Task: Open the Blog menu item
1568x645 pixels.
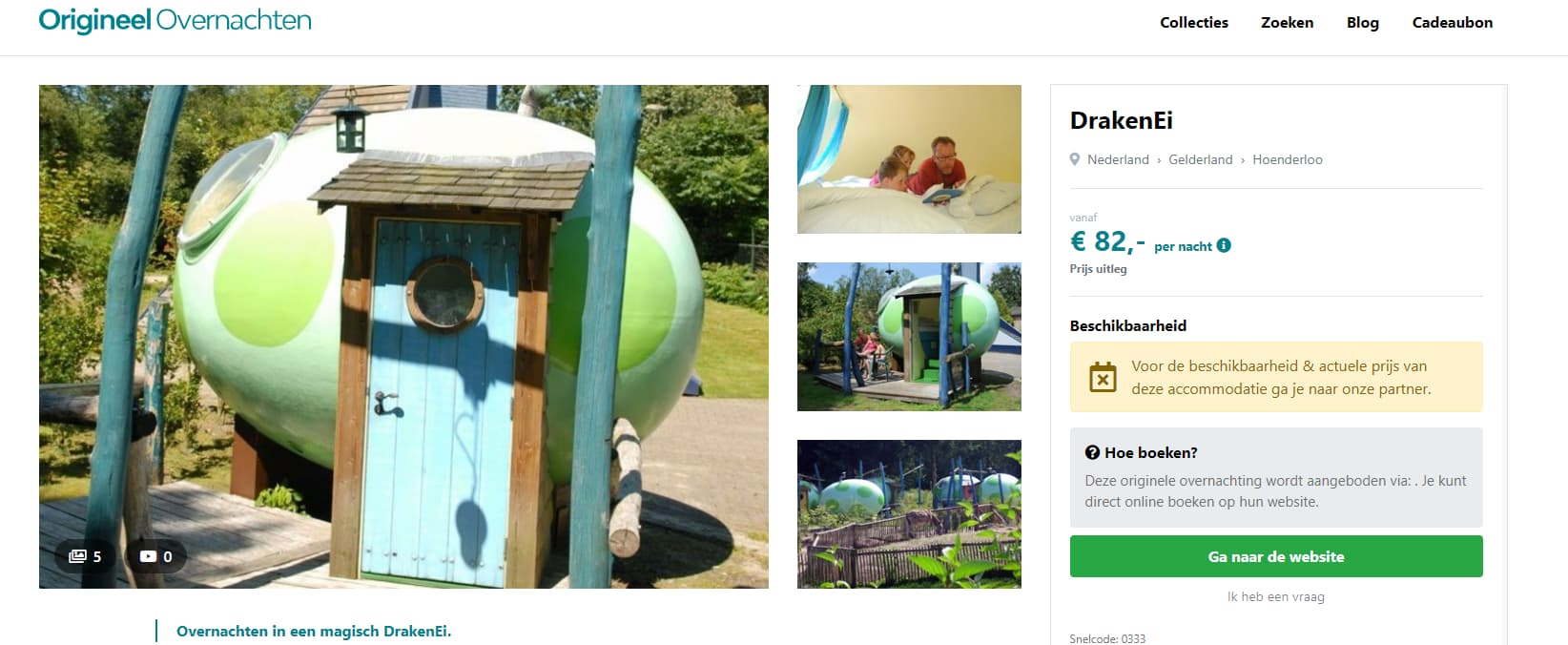Action: (1363, 22)
